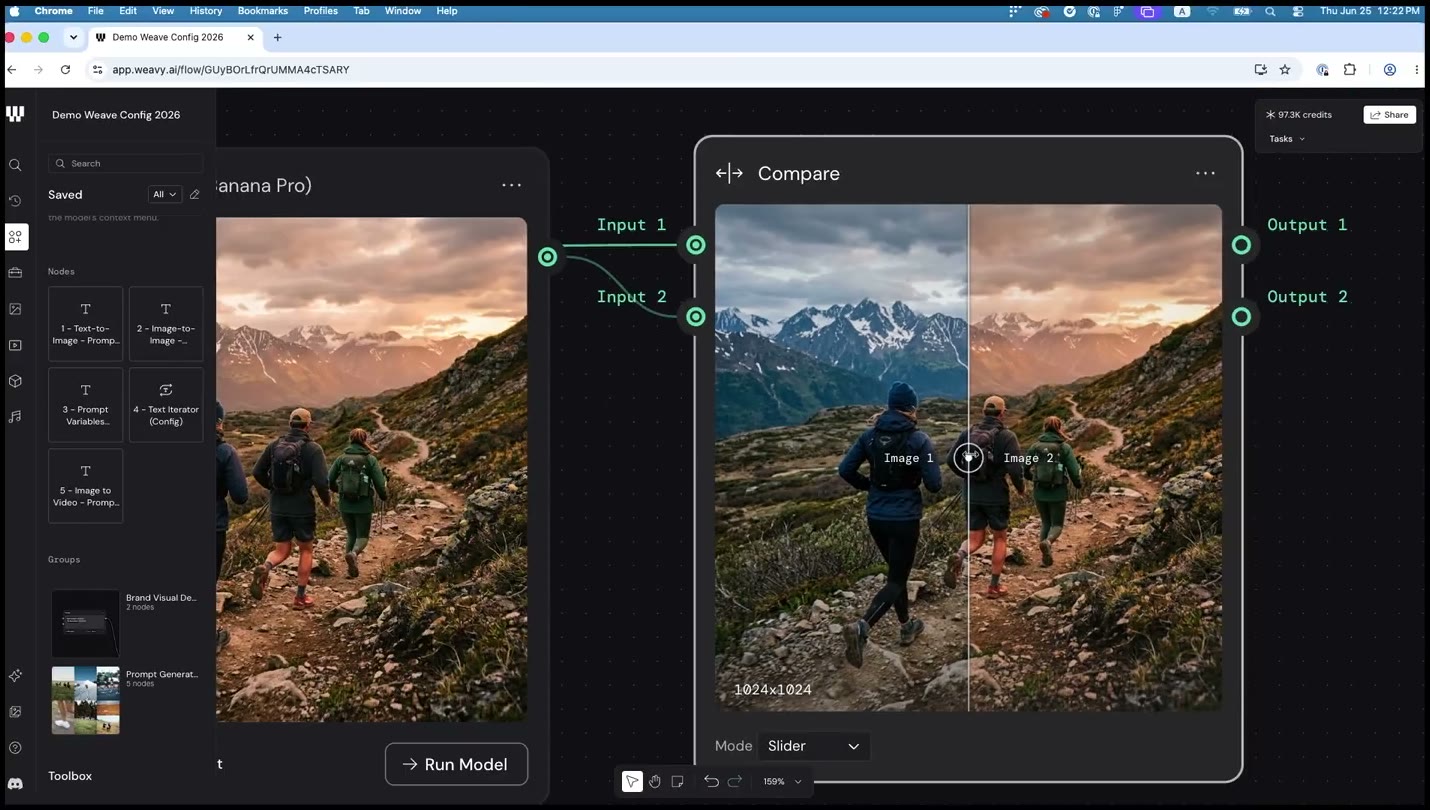Open the View menu

(163, 11)
